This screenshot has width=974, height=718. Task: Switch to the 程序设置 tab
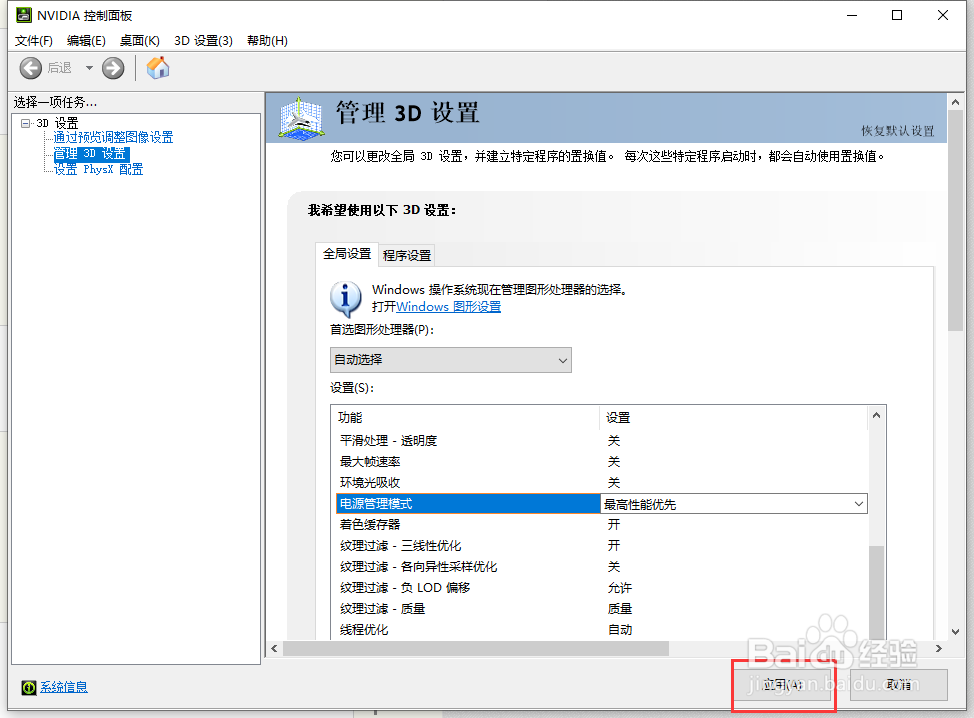tap(404, 254)
